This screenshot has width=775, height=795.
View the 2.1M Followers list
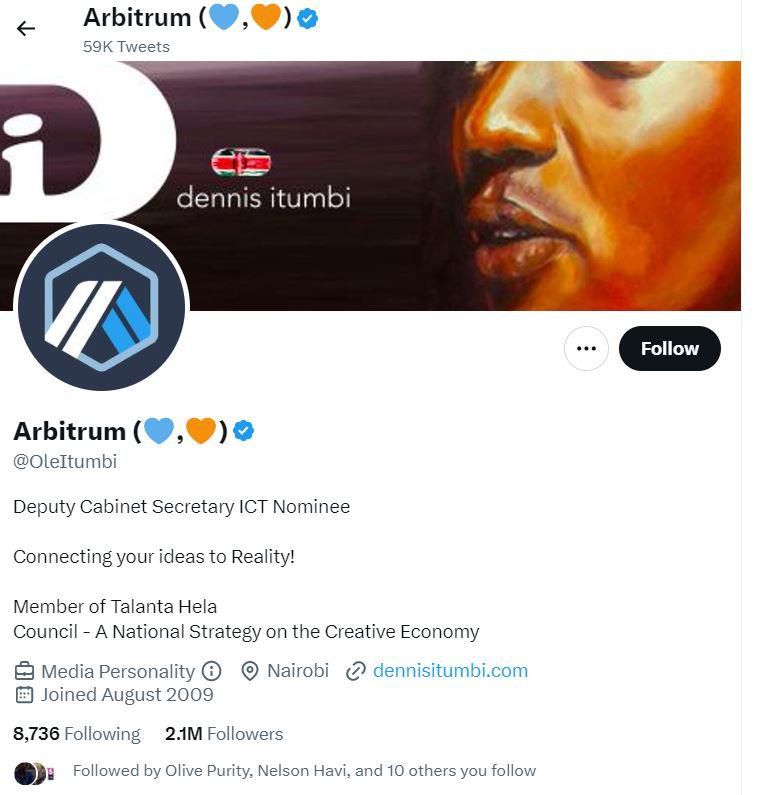click(224, 734)
